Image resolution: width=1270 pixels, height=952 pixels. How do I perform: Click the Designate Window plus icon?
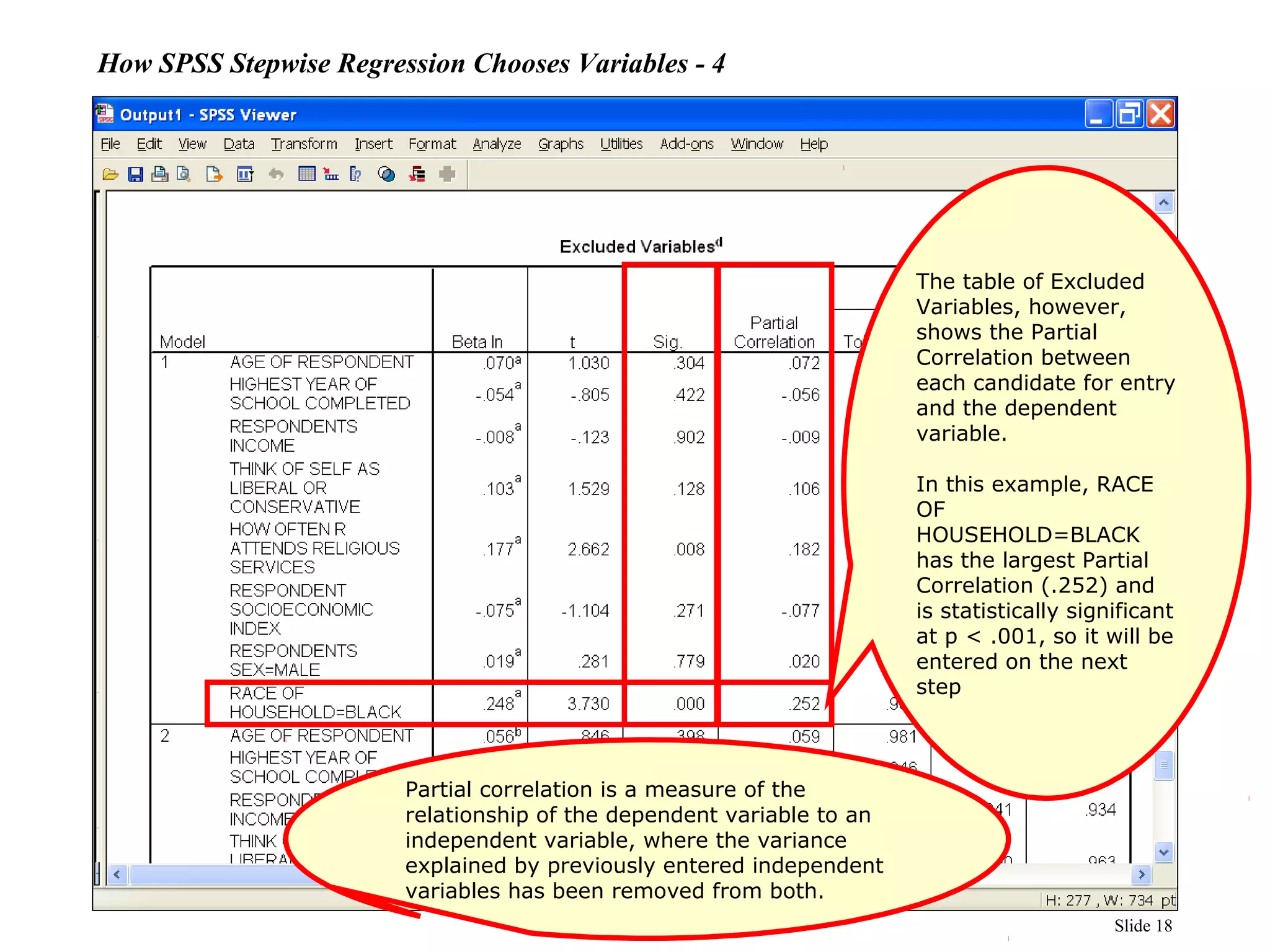click(x=447, y=174)
